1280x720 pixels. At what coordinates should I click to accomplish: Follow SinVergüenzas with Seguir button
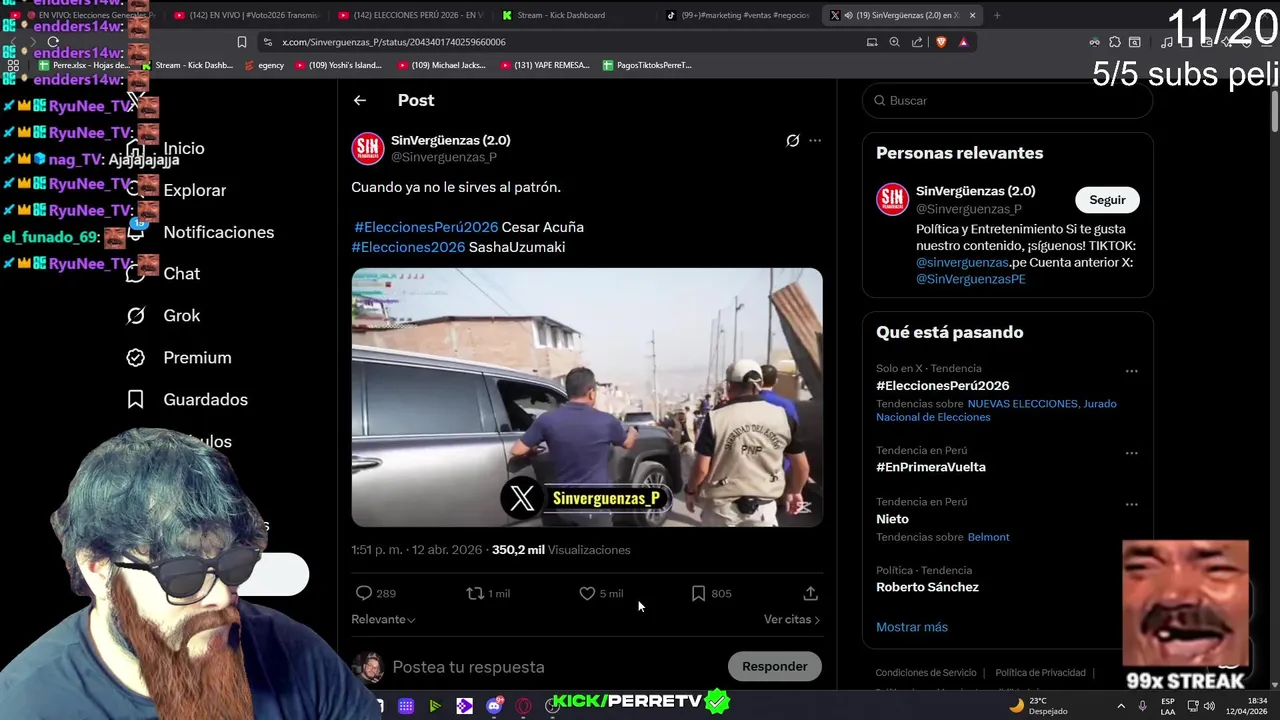[1107, 200]
